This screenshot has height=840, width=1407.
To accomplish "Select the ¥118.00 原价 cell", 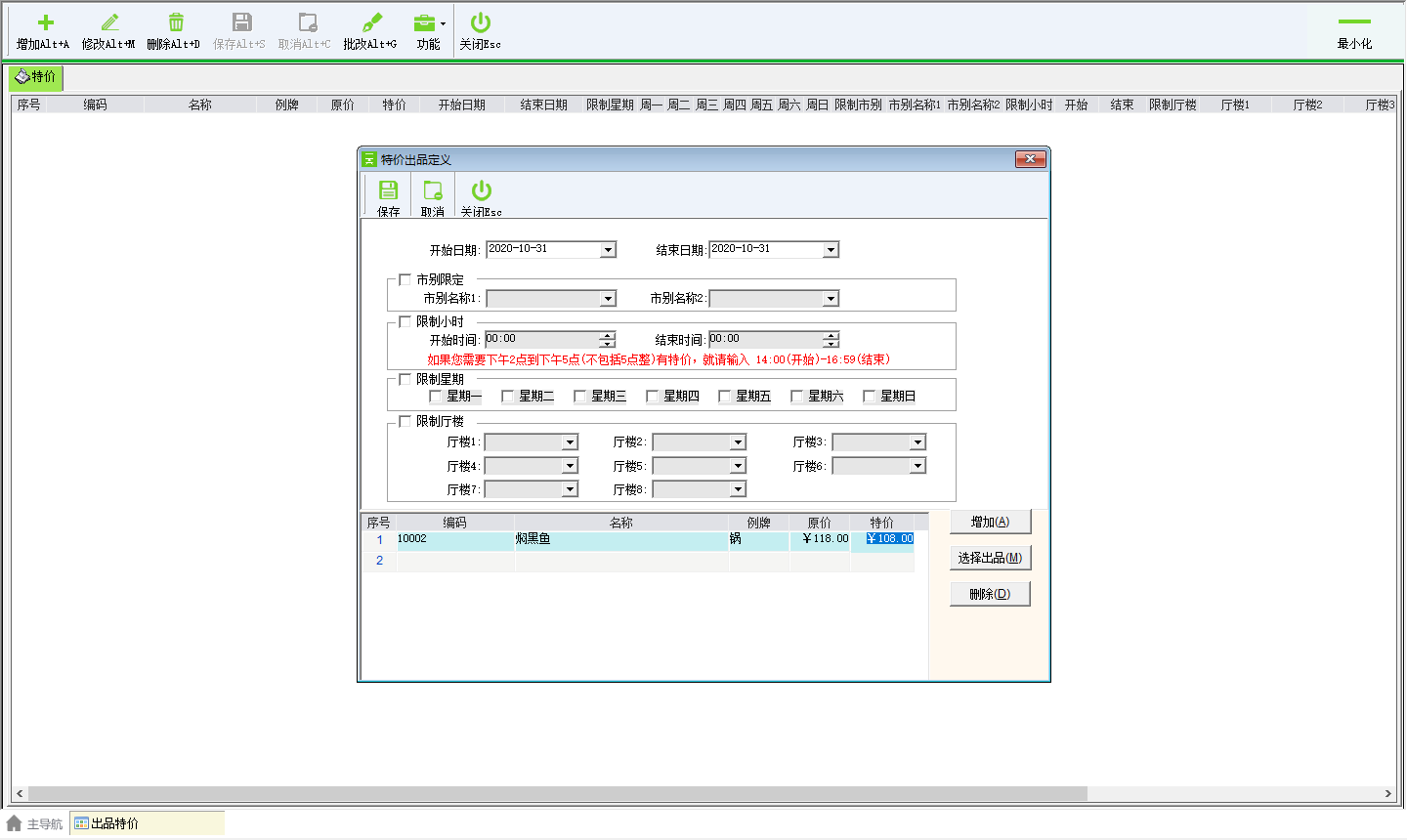I will 820,539.
